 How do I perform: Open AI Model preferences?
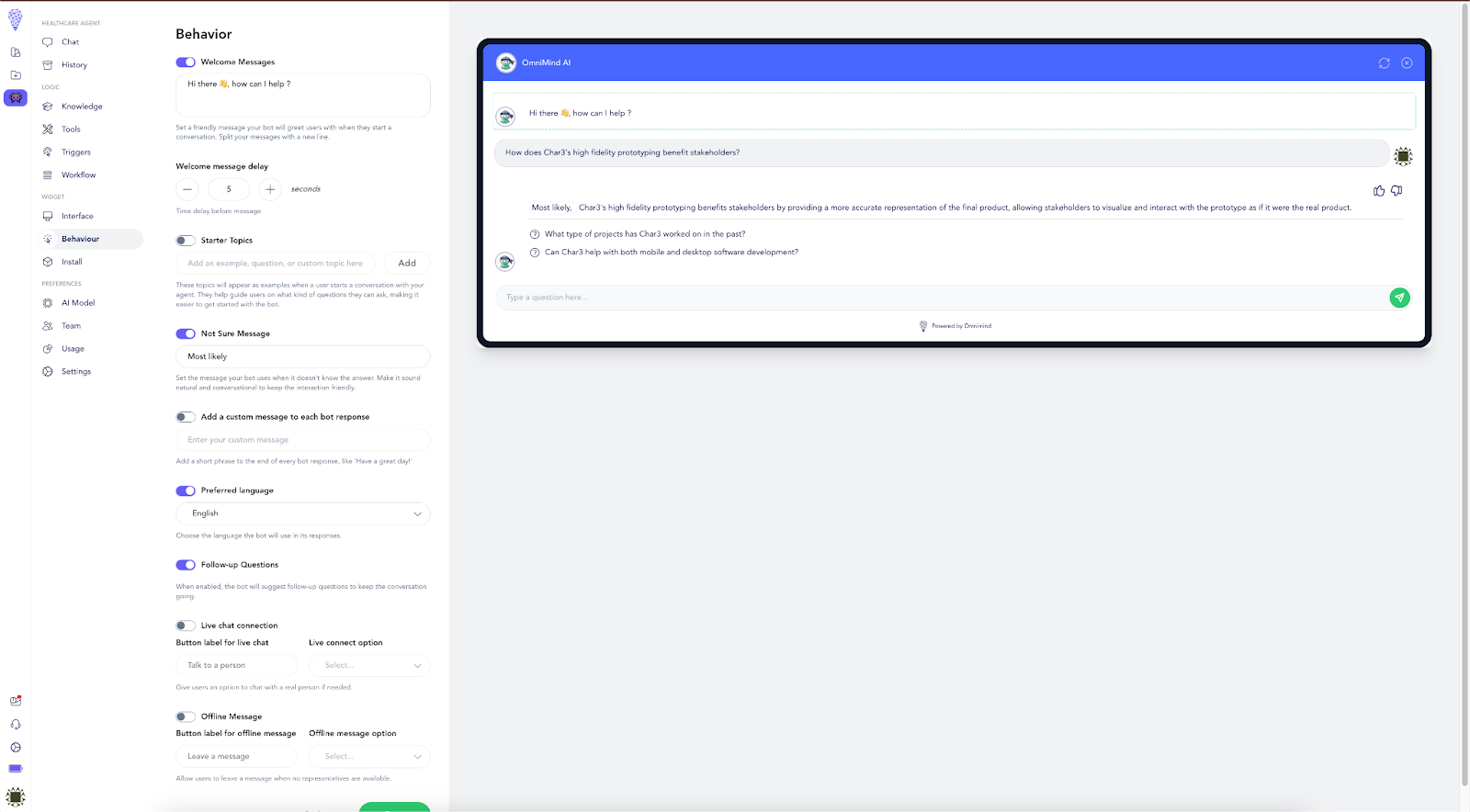click(78, 303)
